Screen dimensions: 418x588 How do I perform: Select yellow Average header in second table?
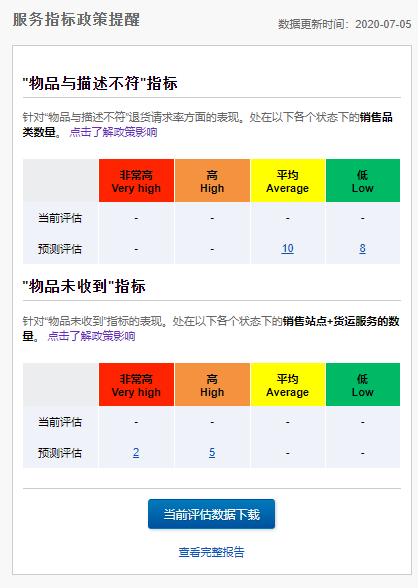pyautogui.click(x=288, y=384)
